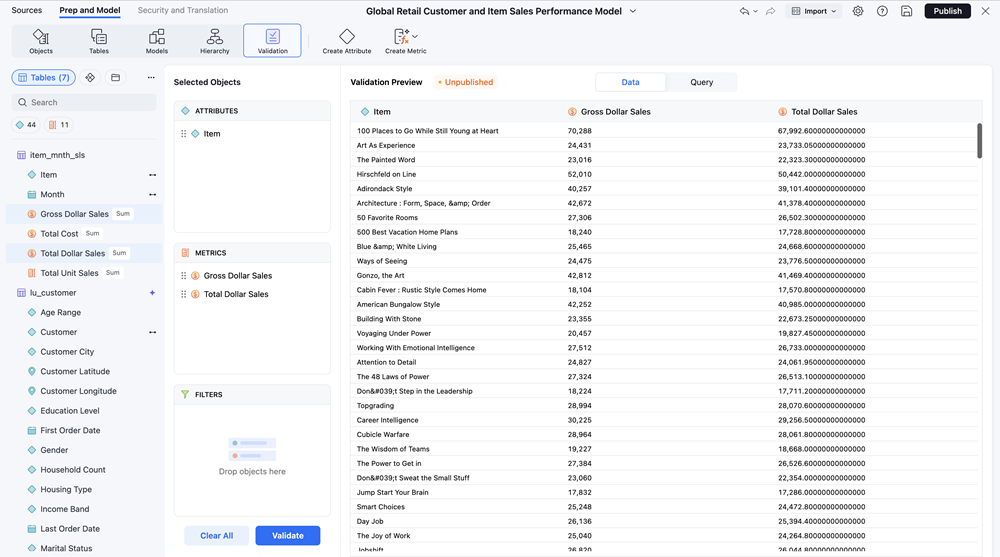Toggle the metrics count filter chip (11)

[x=59, y=125]
